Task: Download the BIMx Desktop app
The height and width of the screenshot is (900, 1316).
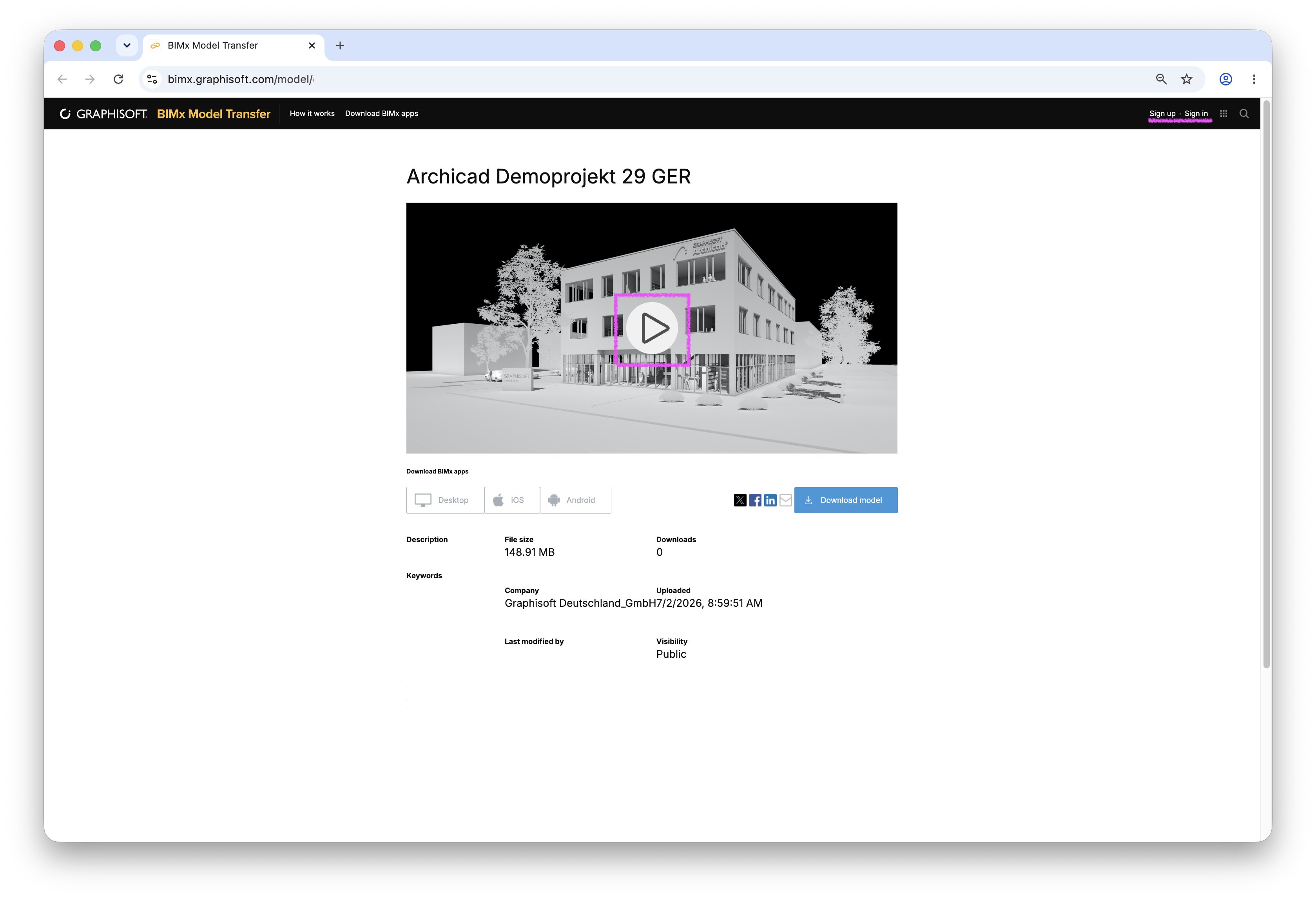Action: [445, 500]
